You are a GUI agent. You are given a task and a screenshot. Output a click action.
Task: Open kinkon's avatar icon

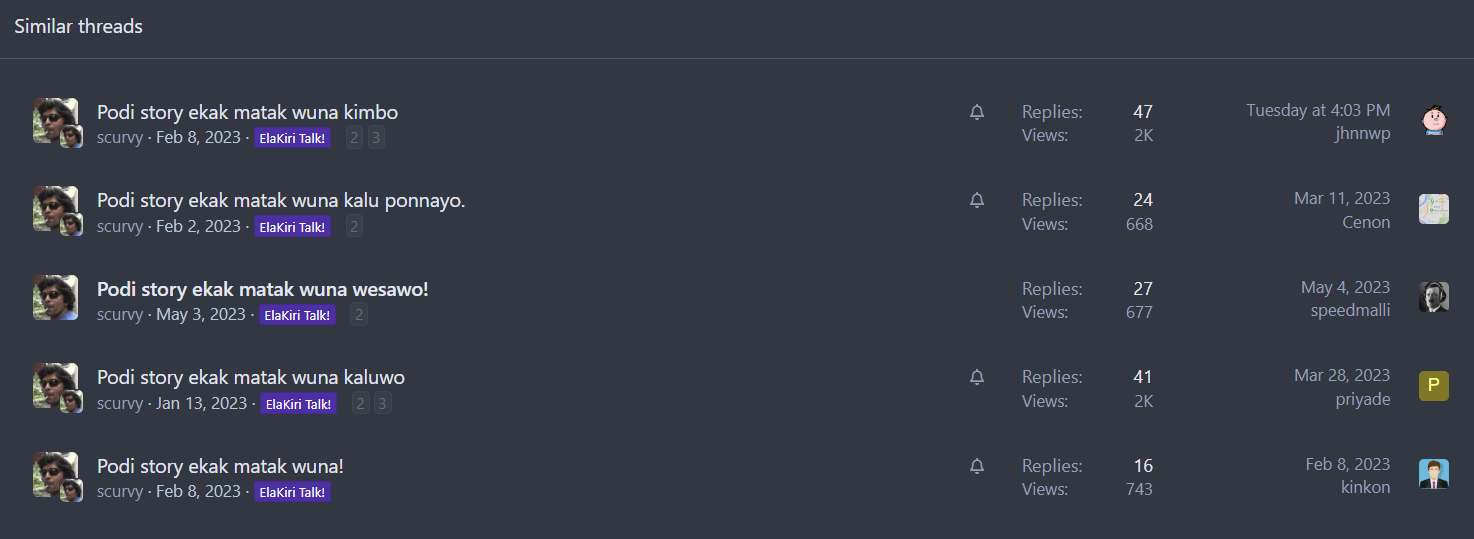[1434, 474]
